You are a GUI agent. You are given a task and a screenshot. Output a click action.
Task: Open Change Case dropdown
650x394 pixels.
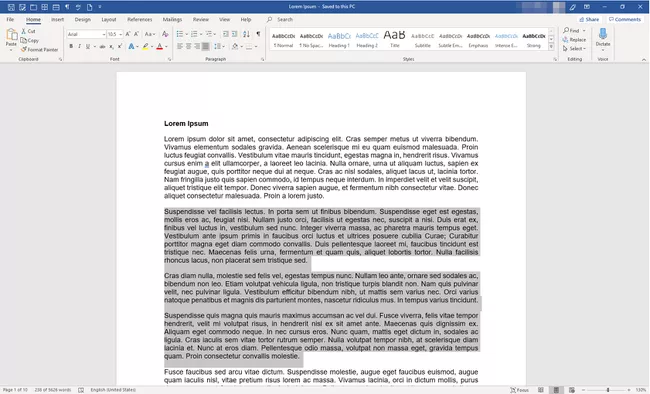(x=150, y=34)
